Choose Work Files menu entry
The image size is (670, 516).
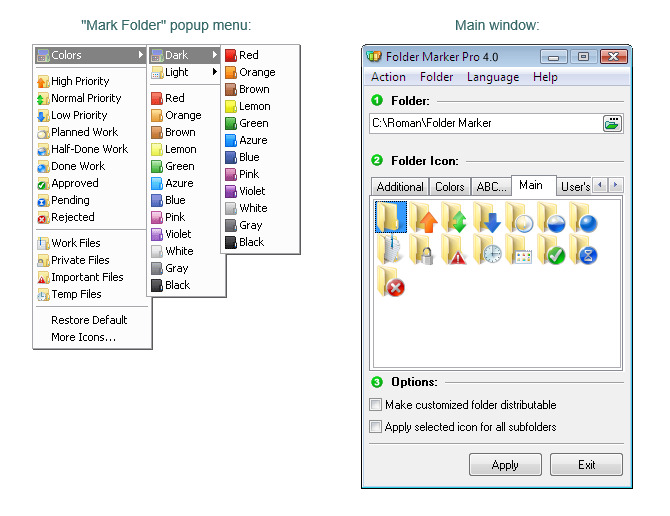[x=91, y=243]
